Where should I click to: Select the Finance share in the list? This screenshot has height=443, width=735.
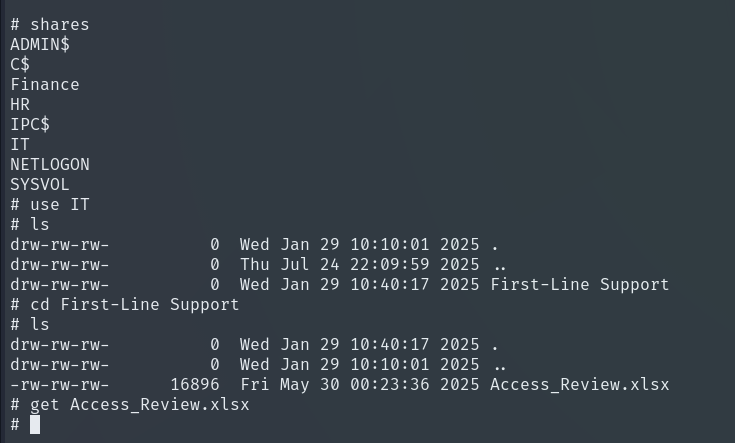(45, 84)
